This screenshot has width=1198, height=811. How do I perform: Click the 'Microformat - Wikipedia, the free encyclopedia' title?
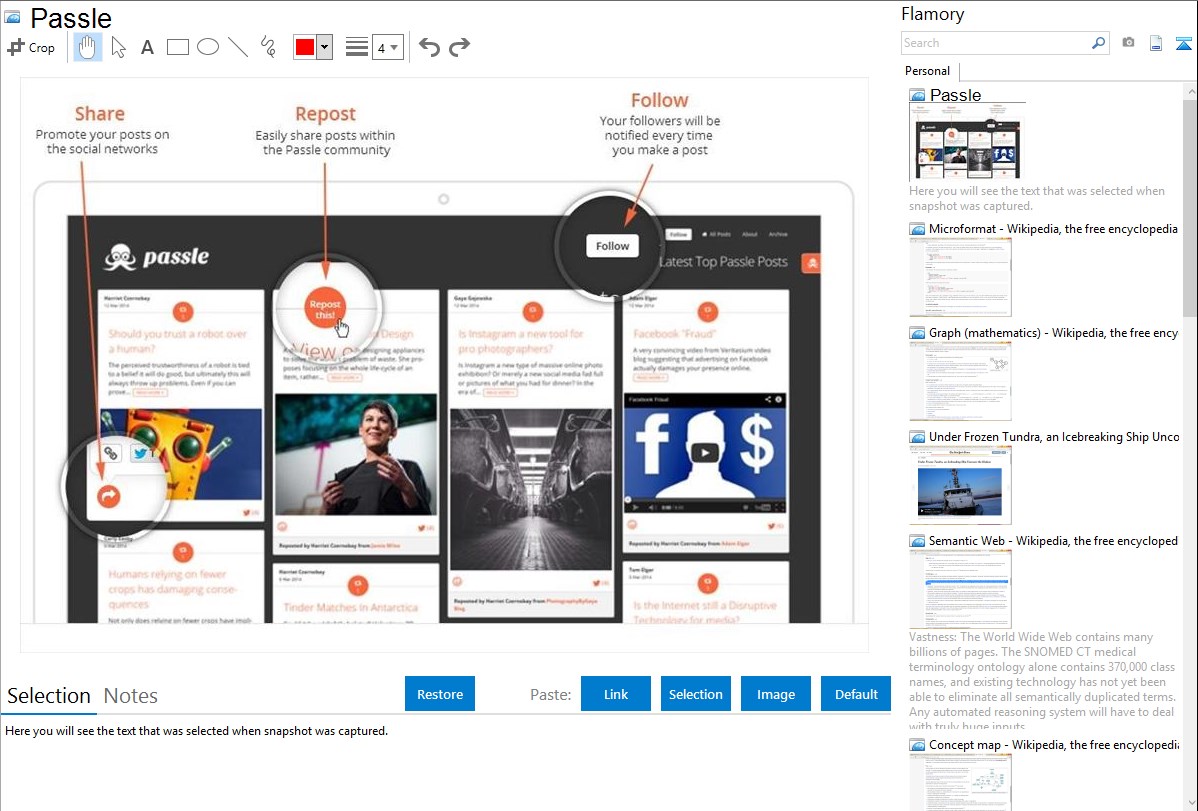(x=1054, y=229)
